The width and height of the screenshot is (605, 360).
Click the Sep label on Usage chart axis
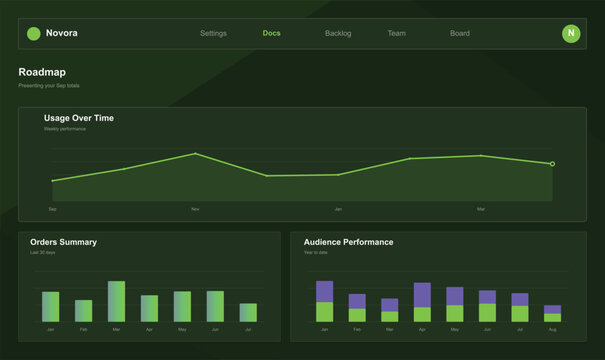click(52, 209)
